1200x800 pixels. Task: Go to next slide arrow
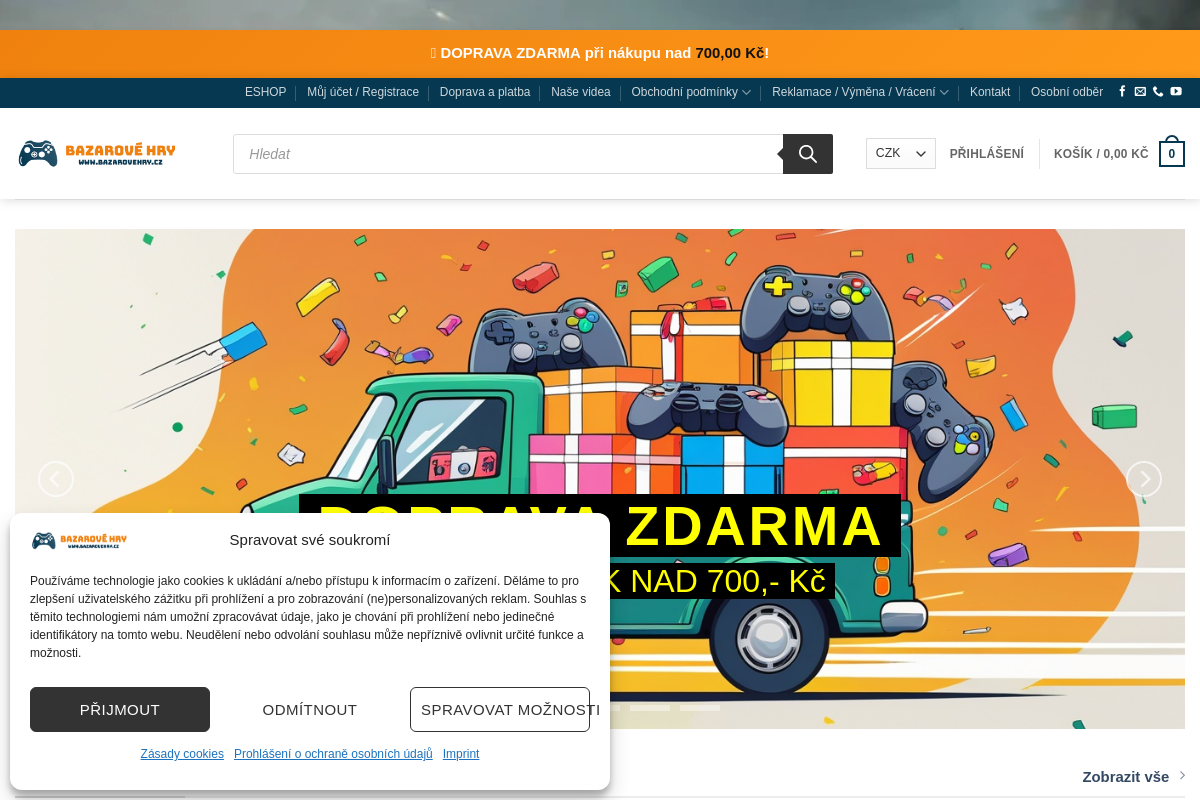(x=1144, y=479)
